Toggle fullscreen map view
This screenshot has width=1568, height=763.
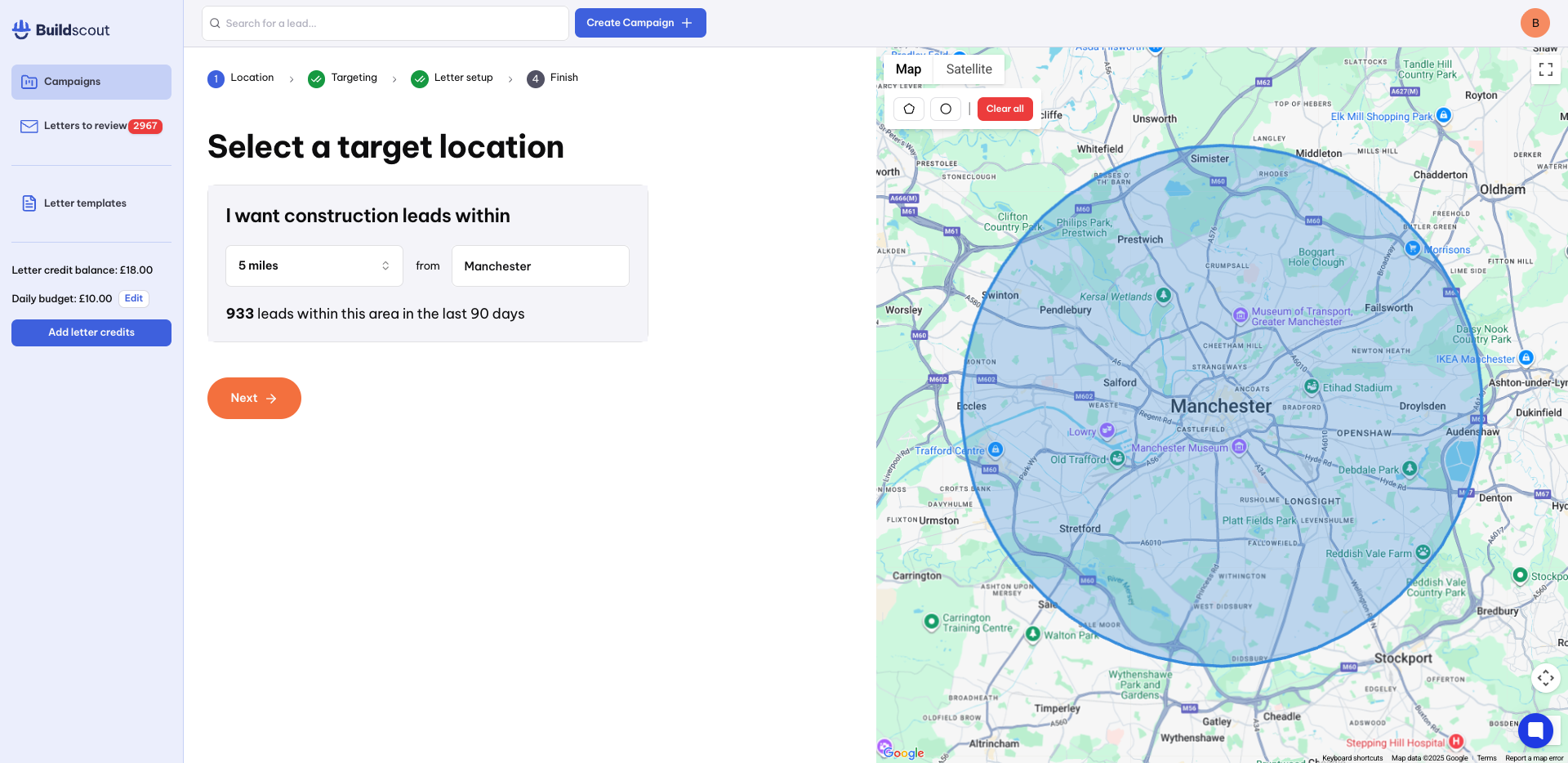(x=1545, y=69)
